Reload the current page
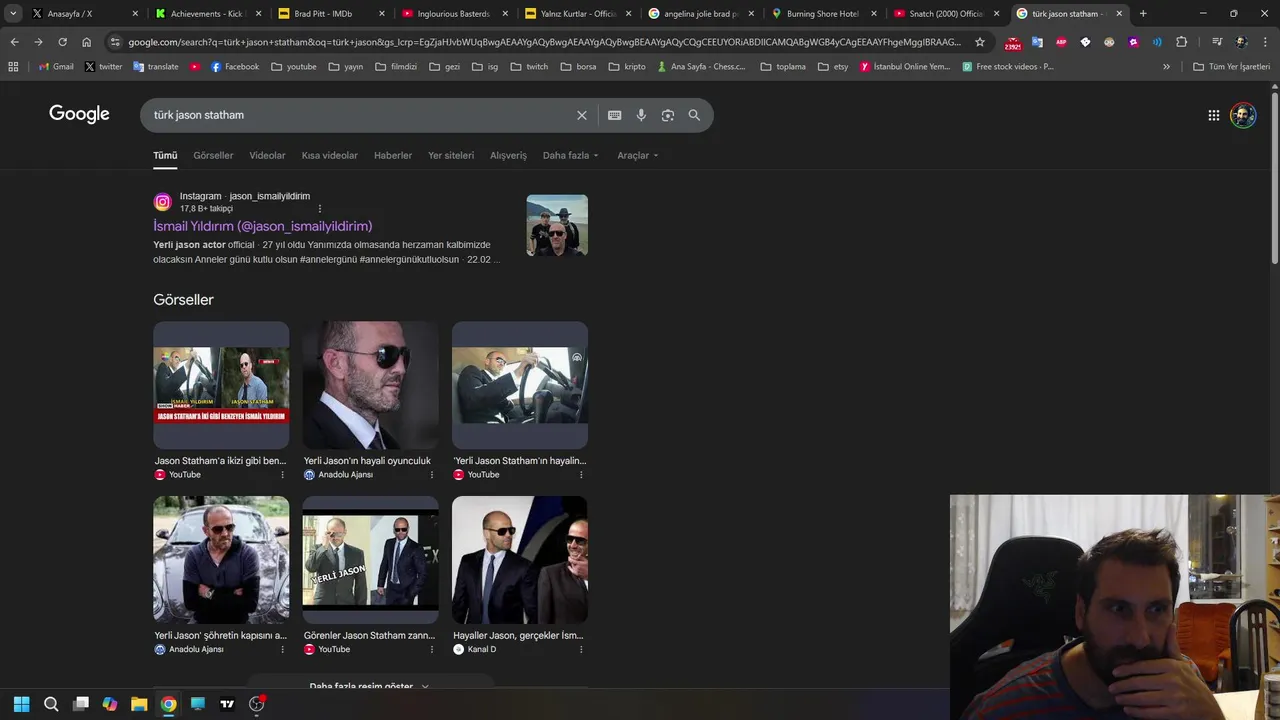Screen dimensions: 1280x720 click(x=62, y=42)
